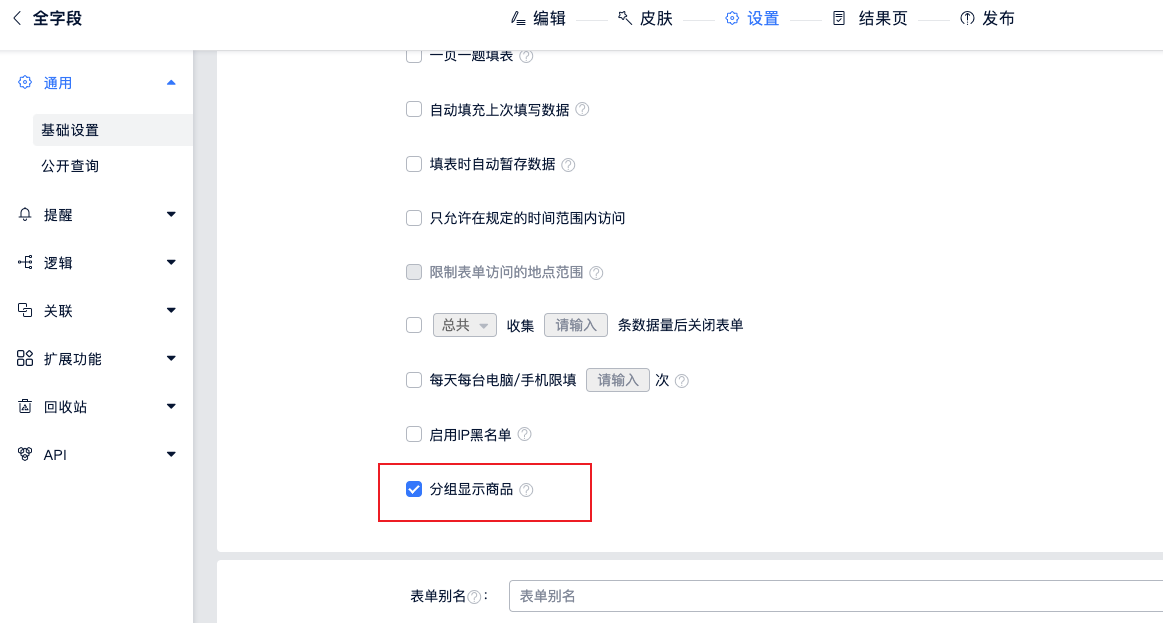Click help icon next to 限制表单访问的地点范围
1163x623 pixels.
coord(596,272)
